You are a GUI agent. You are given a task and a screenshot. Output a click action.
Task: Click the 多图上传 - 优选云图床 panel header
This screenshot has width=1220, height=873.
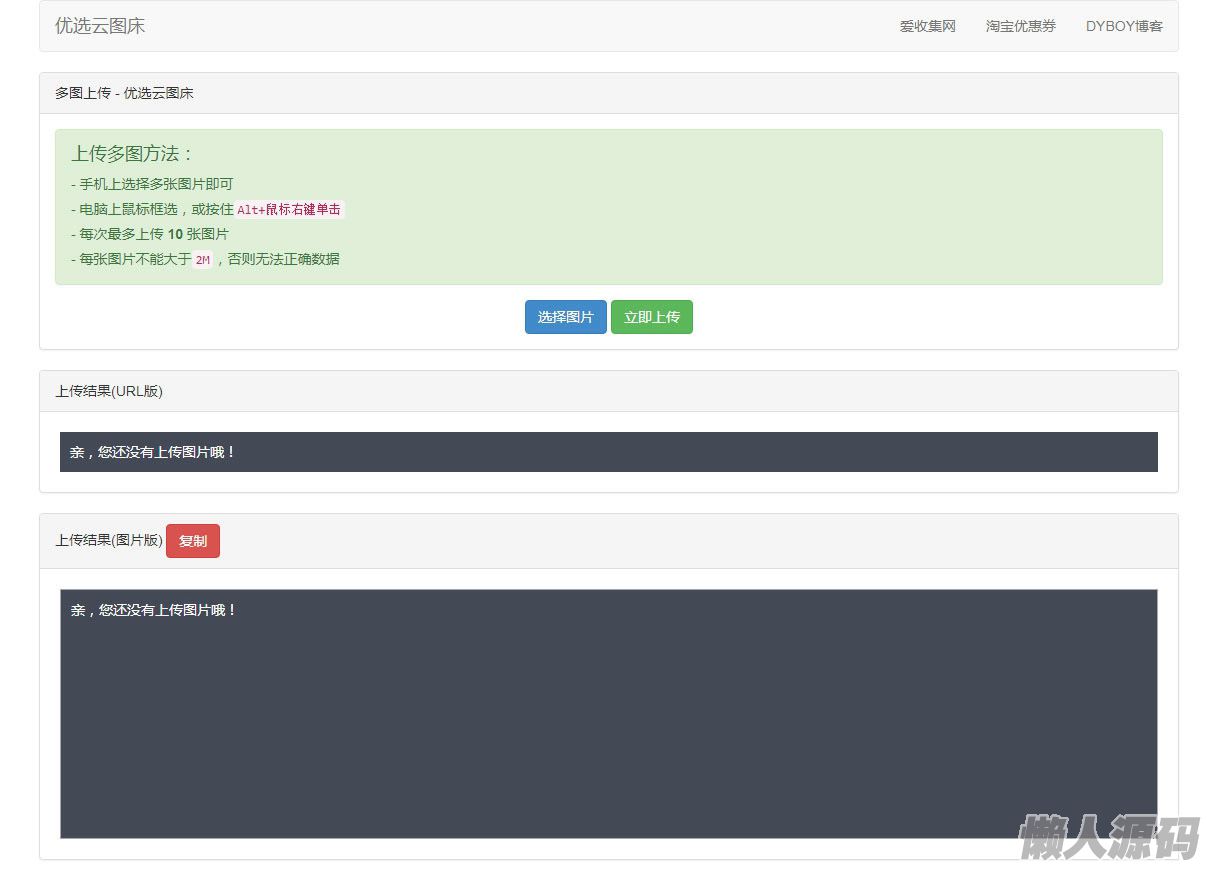[x=124, y=93]
